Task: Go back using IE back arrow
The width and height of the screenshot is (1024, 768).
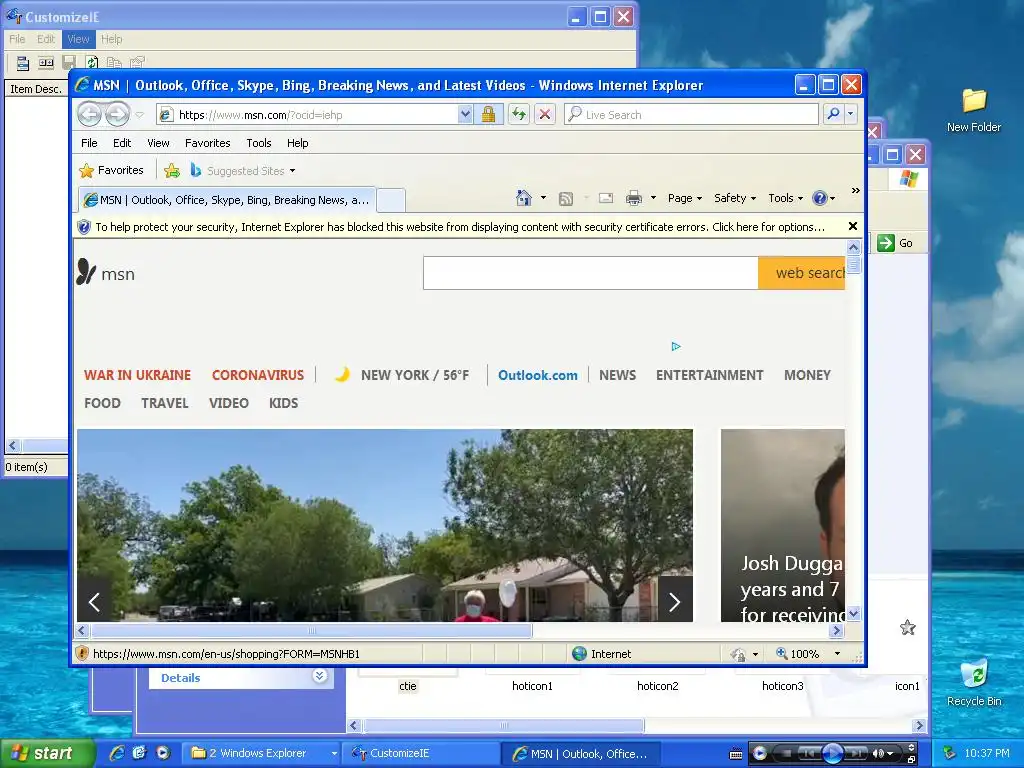Action: click(x=89, y=115)
